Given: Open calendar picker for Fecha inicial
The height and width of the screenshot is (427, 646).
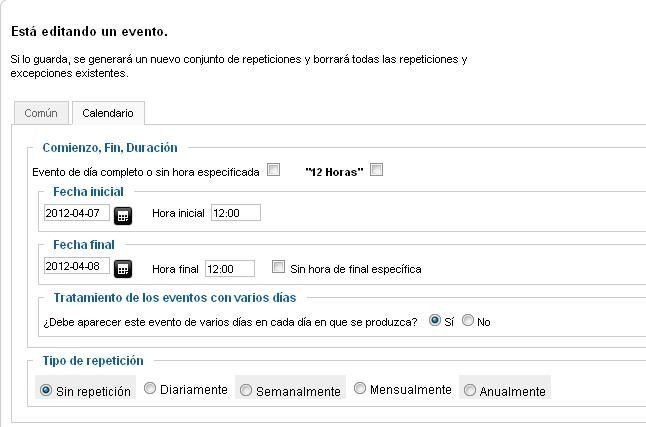Looking at the screenshot, I should pyautogui.click(x=123, y=216).
